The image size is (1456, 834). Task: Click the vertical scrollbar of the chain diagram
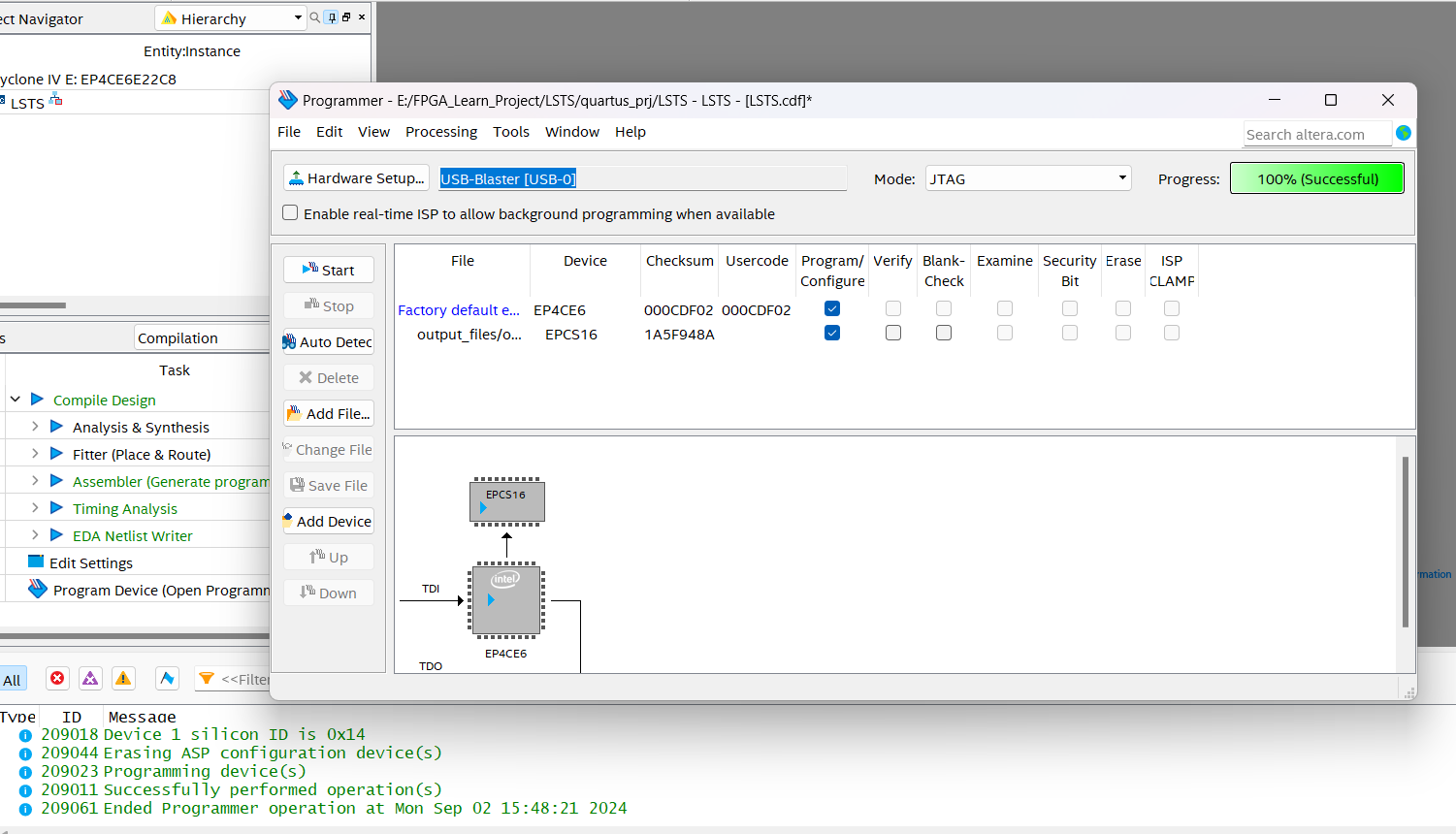click(1405, 542)
